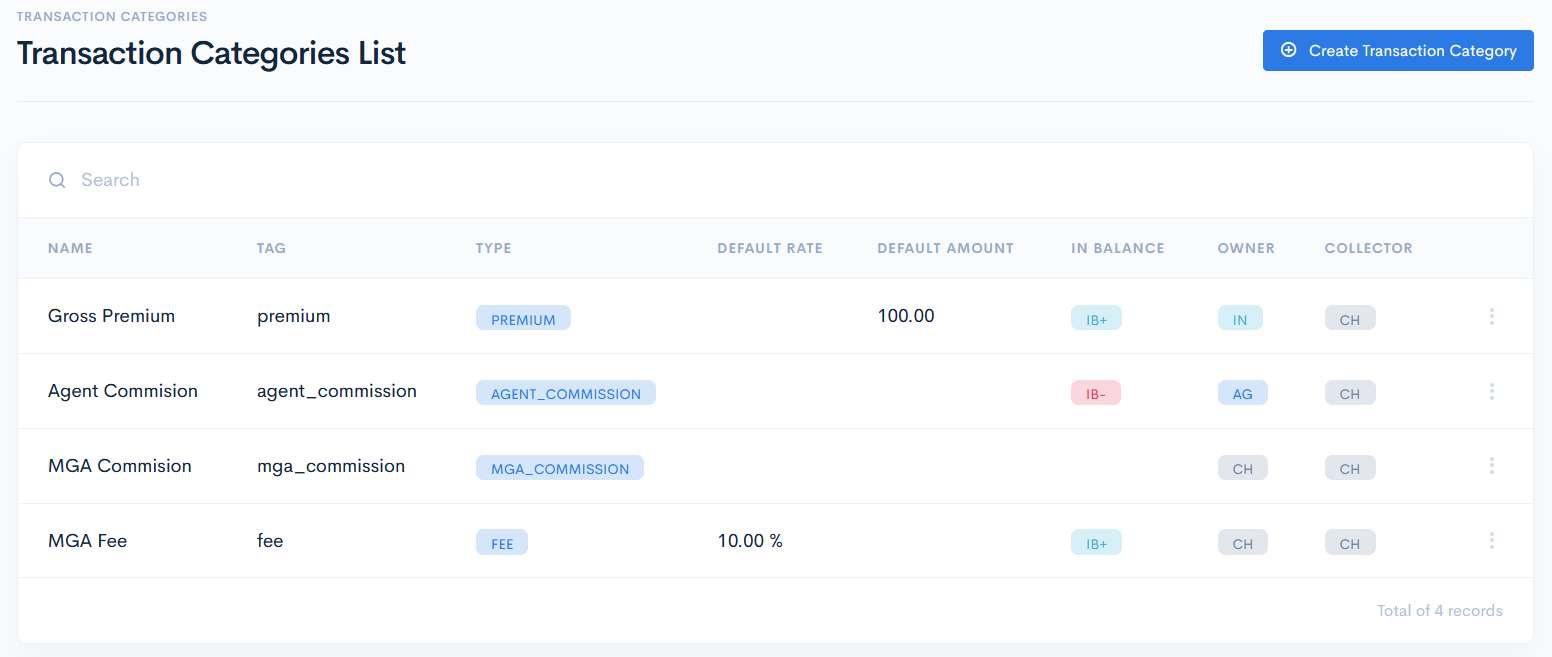Click the MGA_COMMISSION type badge
This screenshot has width=1552, height=657.
click(x=559, y=467)
